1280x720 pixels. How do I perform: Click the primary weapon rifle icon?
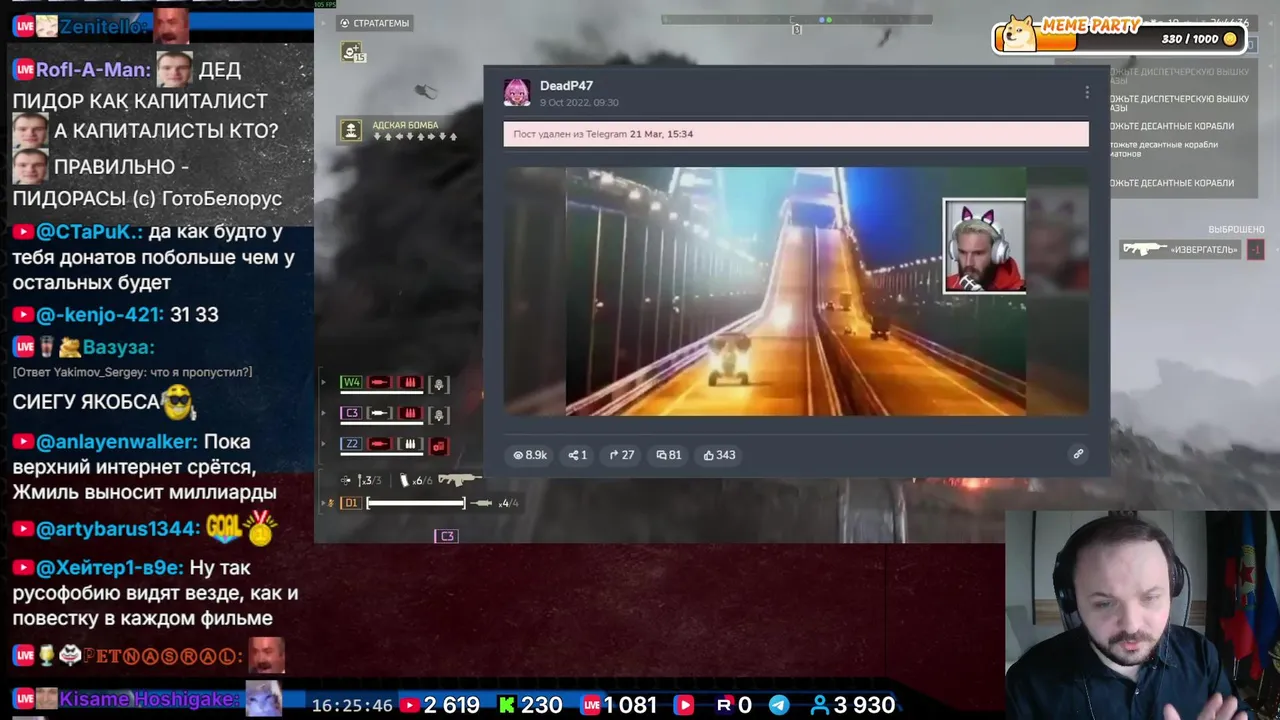tap(460, 479)
